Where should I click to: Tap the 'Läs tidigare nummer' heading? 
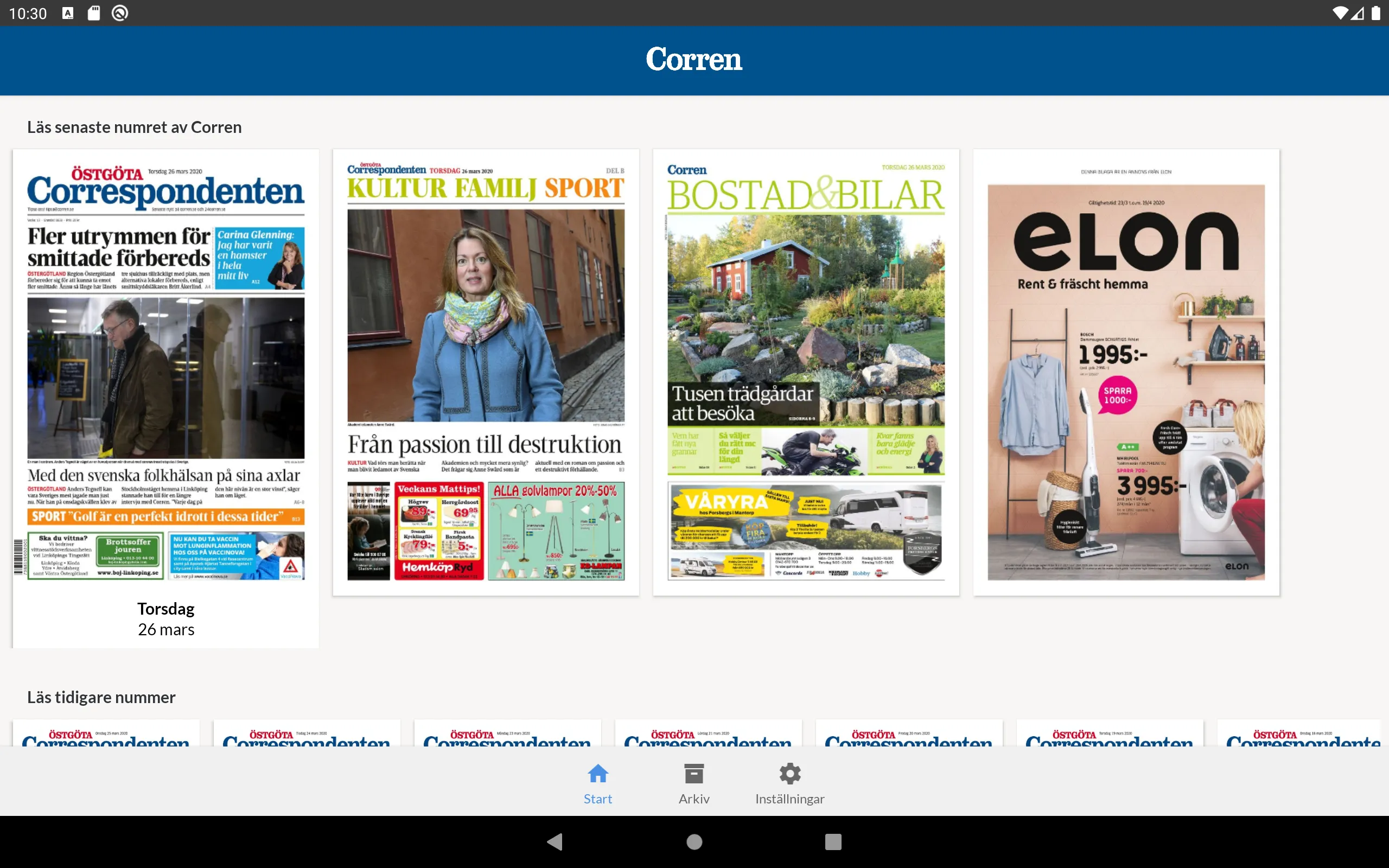[101, 697]
